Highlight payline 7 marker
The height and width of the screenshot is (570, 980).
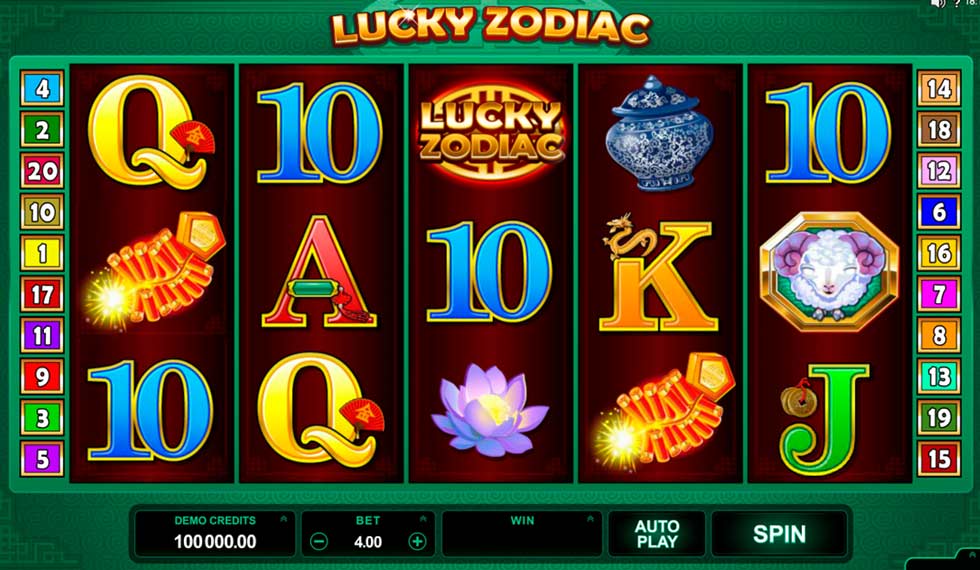pos(939,294)
